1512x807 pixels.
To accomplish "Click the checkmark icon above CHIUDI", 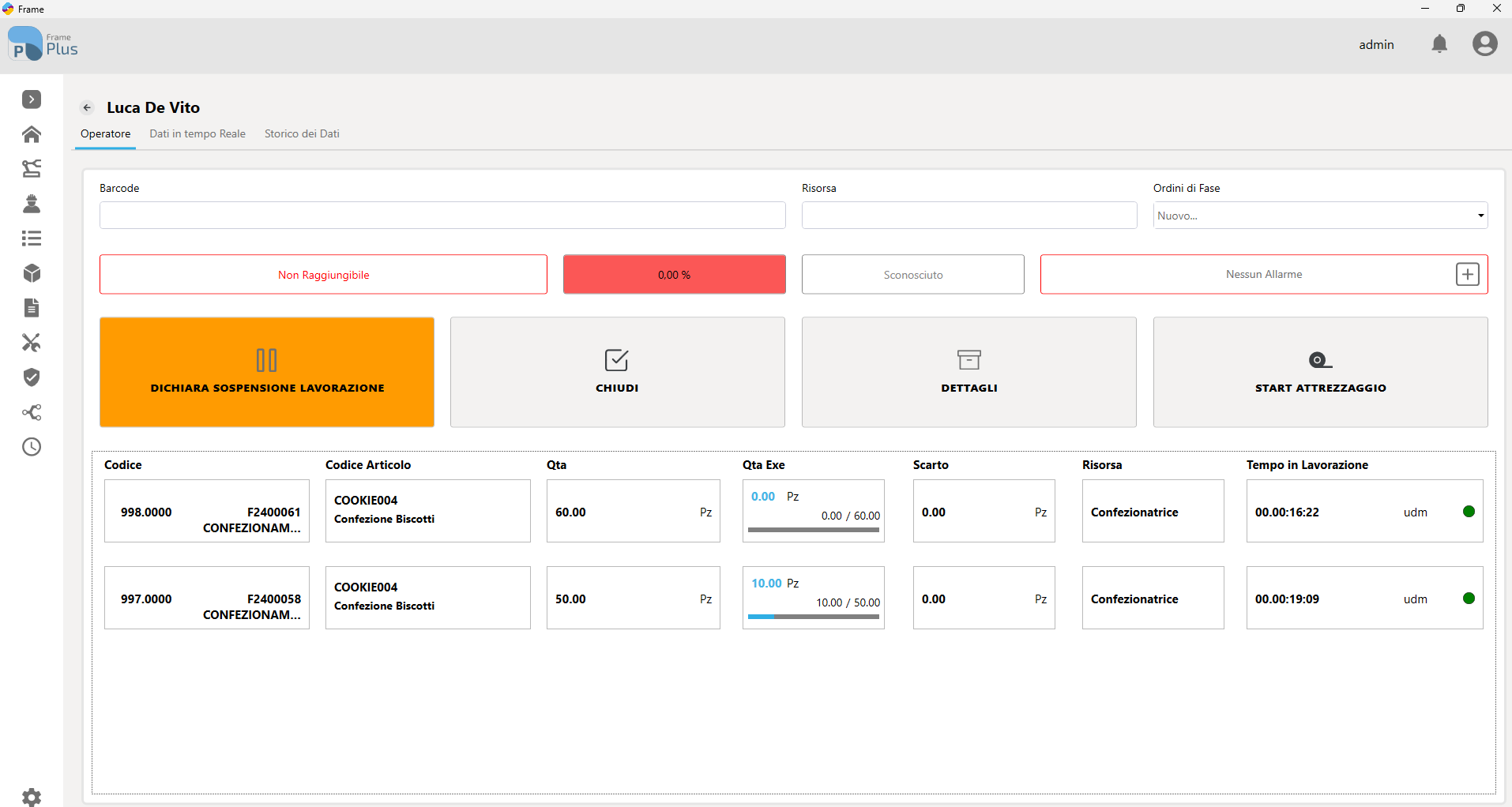I will pos(616,360).
